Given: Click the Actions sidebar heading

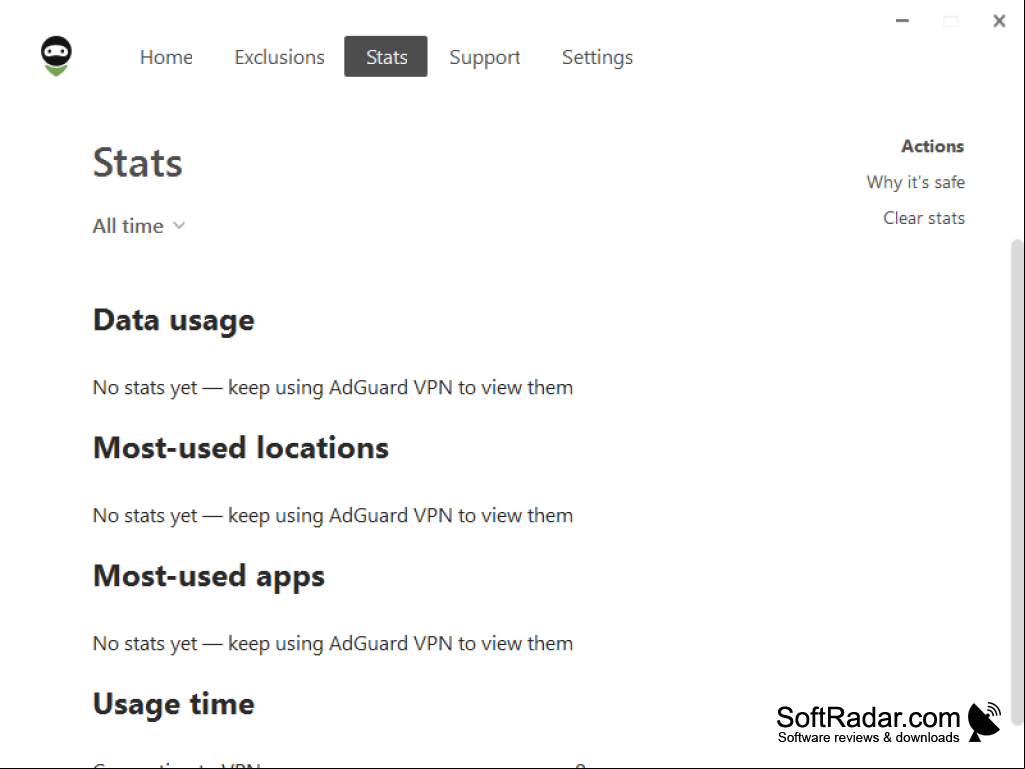Looking at the screenshot, I should click(933, 146).
